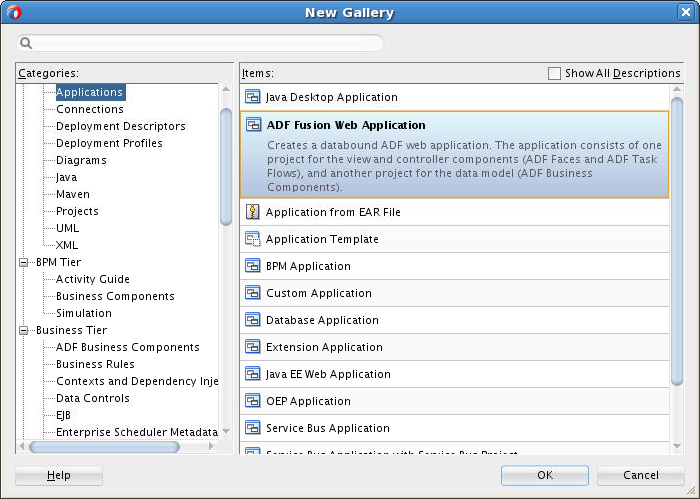The width and height of the screenshot is (700, 499).
Task: Click the OEP Application icon
Action: (253, 401)
